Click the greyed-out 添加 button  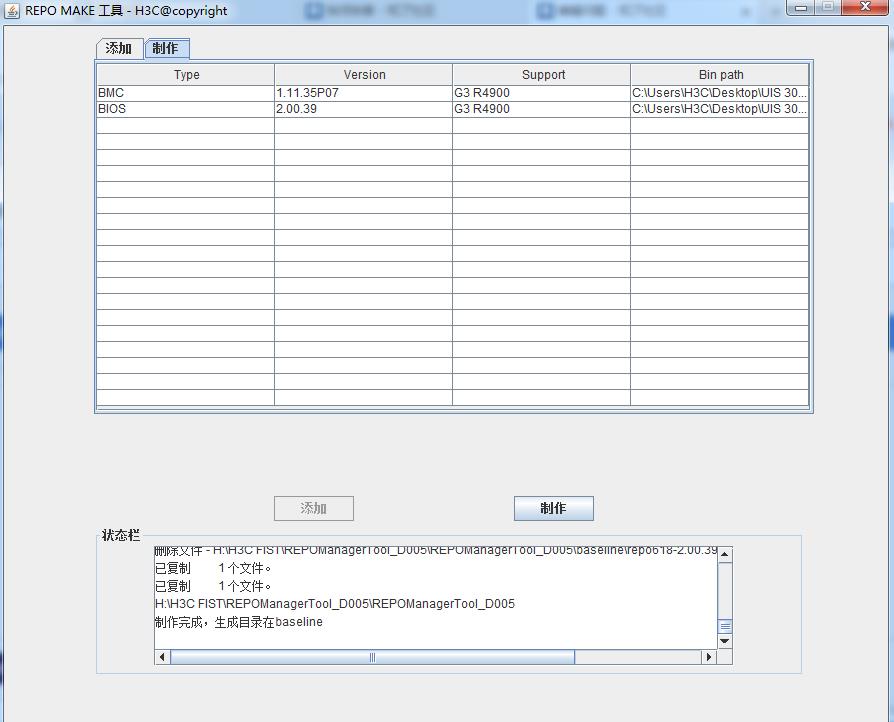(314, 508)
